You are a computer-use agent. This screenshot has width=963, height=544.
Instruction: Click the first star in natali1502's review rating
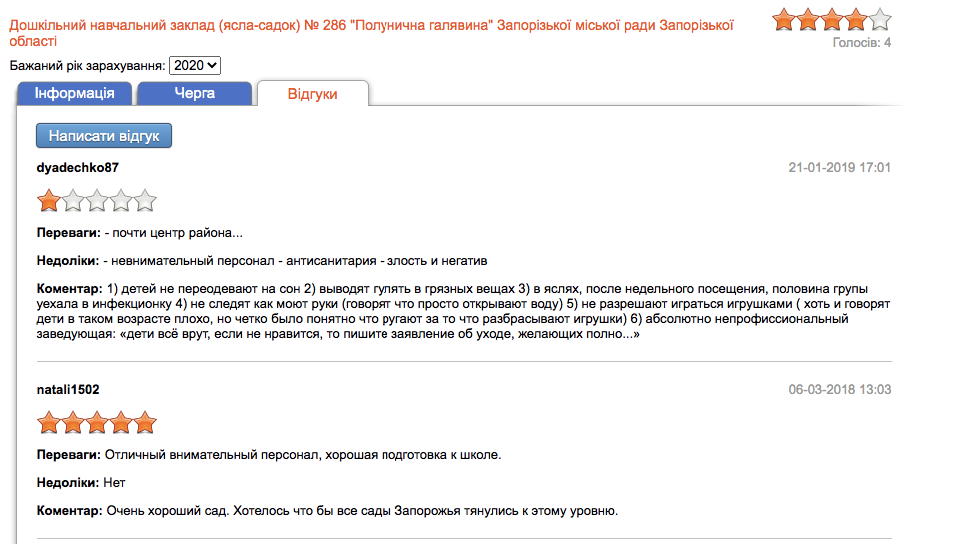pyautogui.click(x=48, y=423)
